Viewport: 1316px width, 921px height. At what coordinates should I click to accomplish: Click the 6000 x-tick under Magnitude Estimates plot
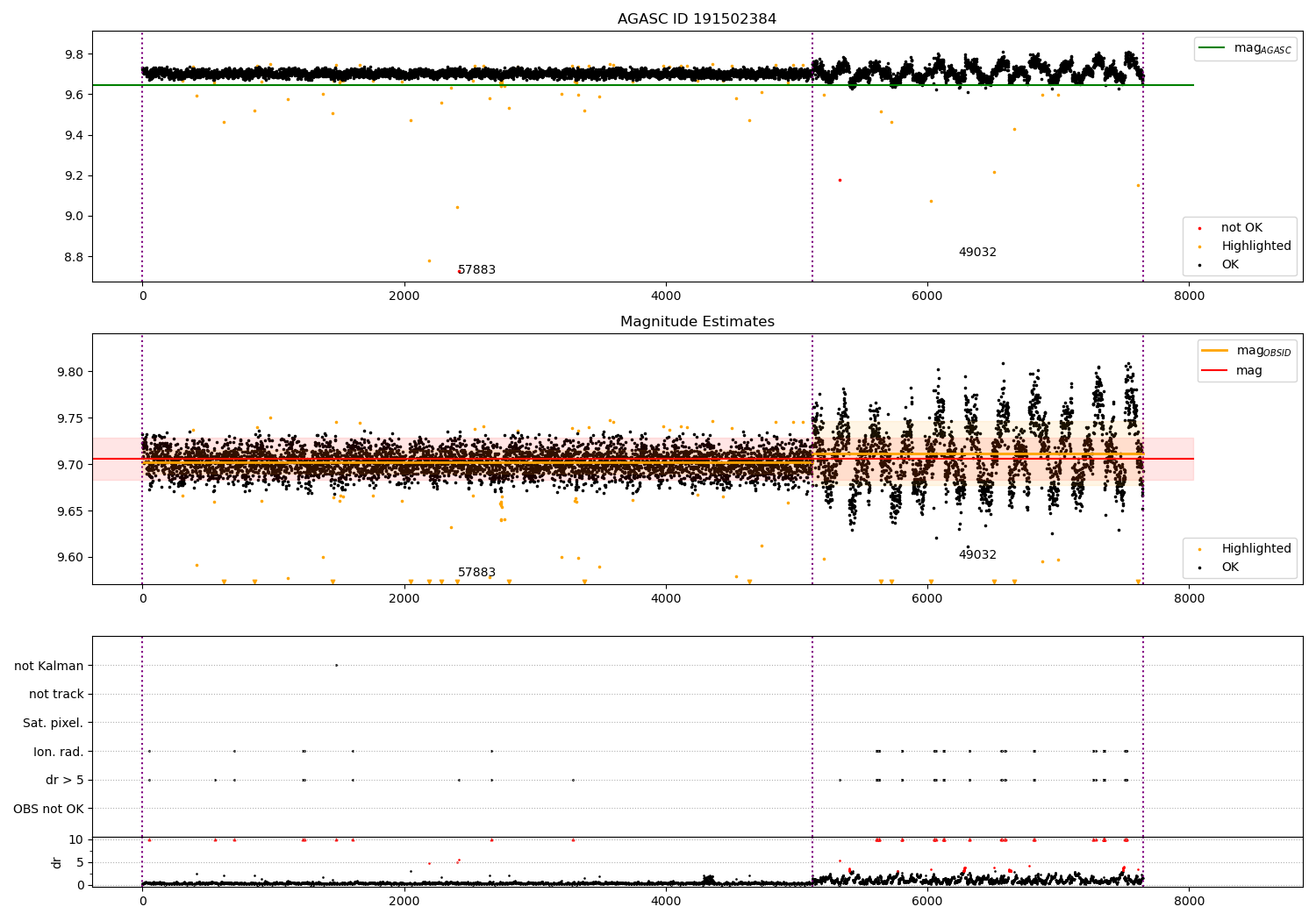tap(927, 598)
